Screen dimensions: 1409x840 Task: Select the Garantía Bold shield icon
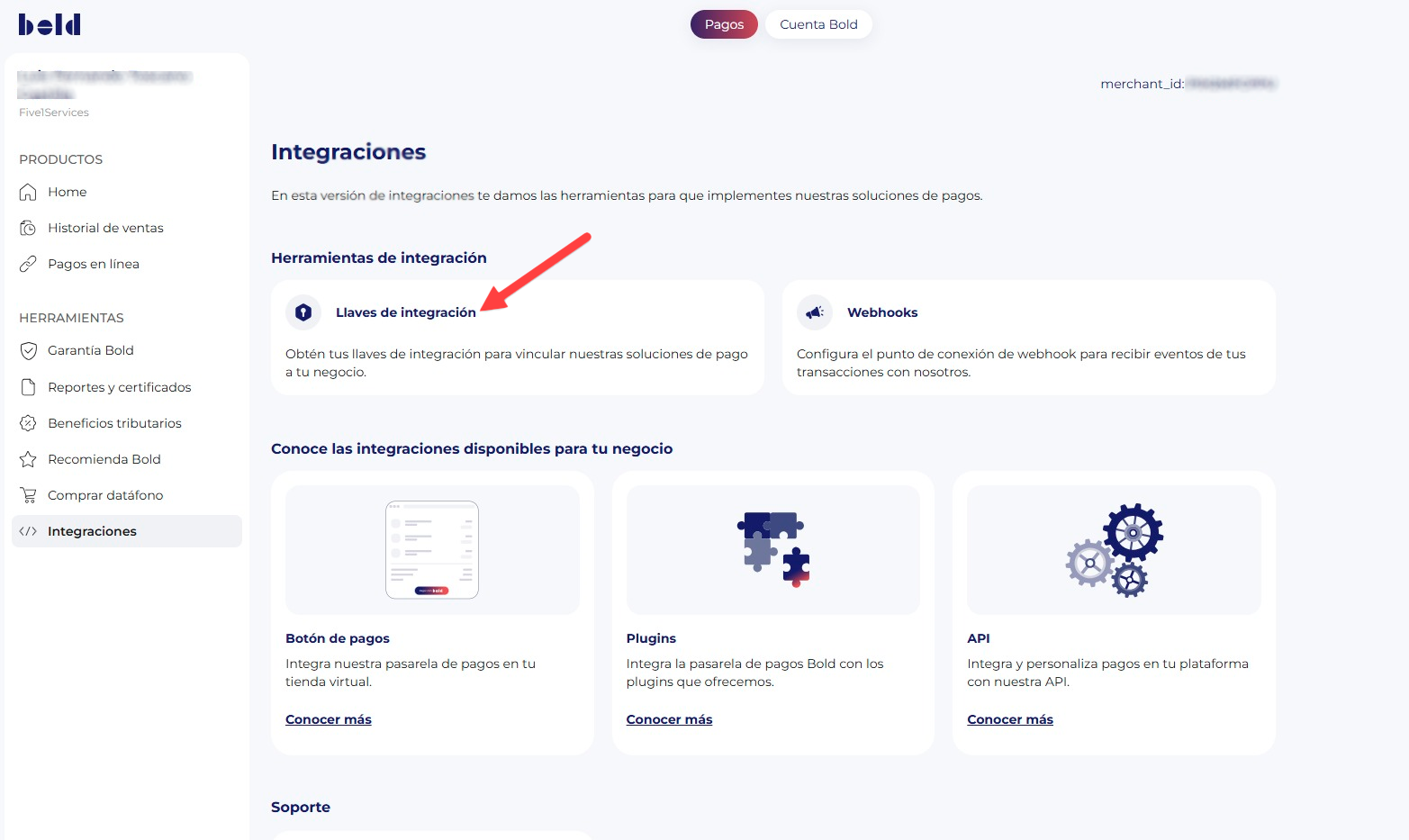[x=28, y=350]
